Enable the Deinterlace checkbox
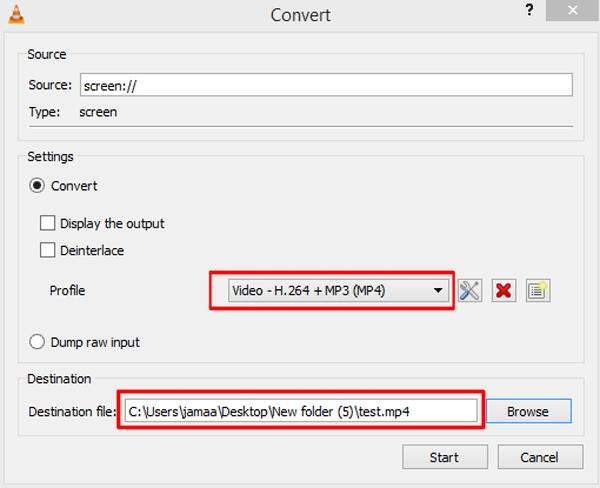Viewport: 600px width, 488px height. (x=47, y=250)
